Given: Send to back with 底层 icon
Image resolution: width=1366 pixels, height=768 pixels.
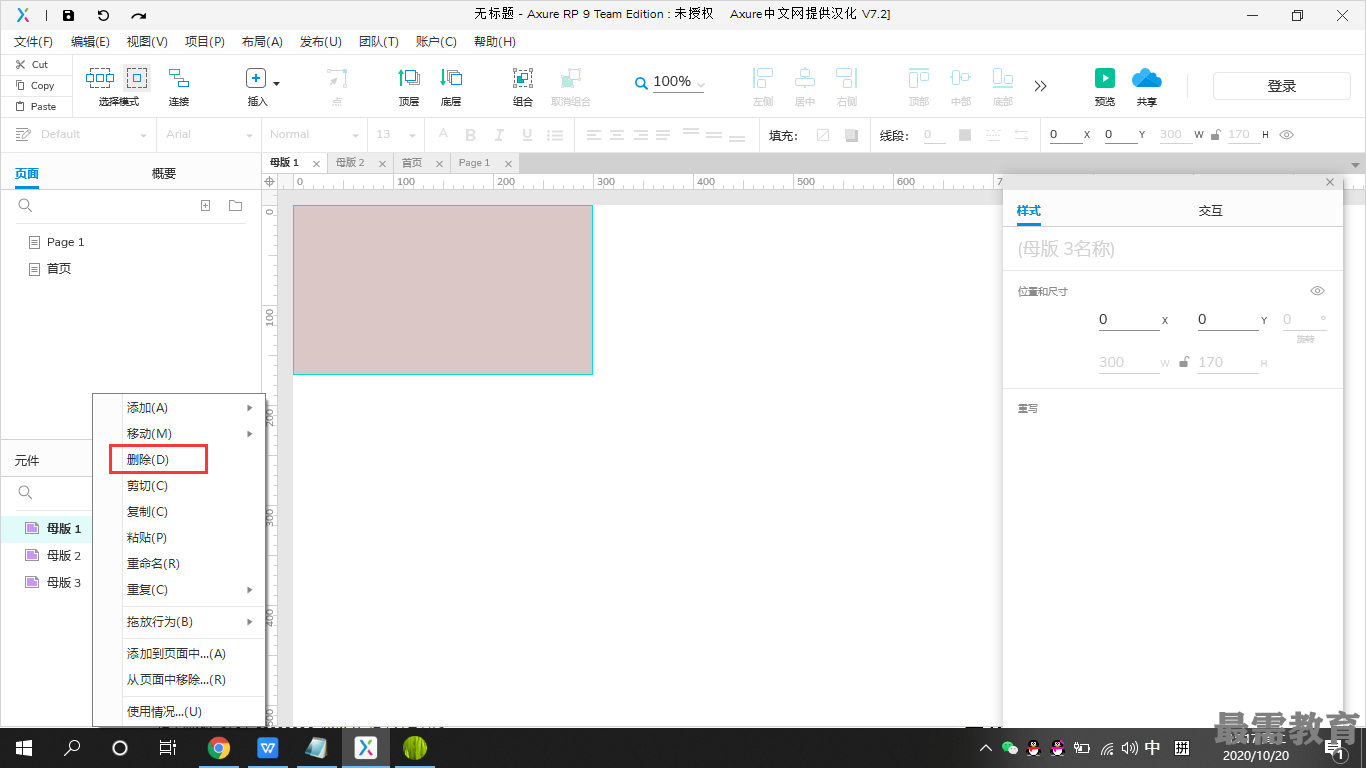Looking at the screenshot, I should [x=451, y=78].
